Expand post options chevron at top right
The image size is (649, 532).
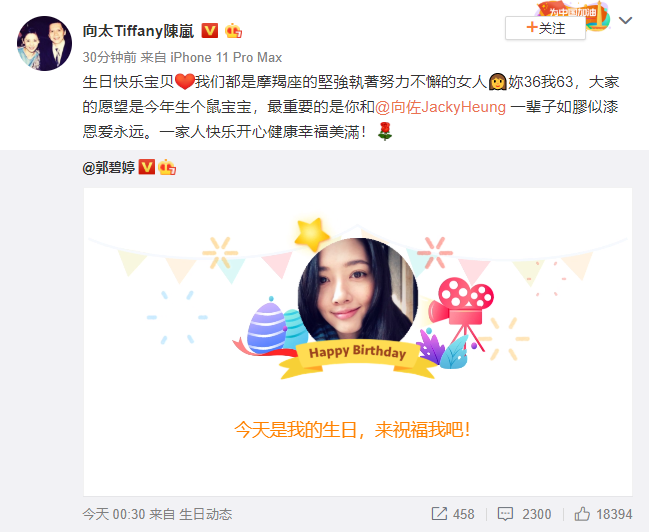point(625,20)
